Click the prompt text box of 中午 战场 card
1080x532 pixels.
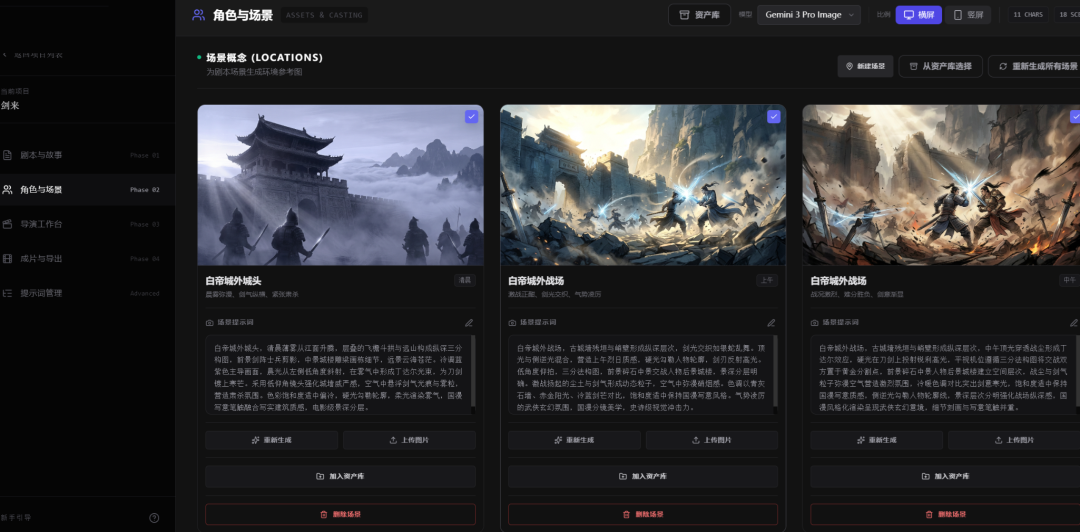(944, 375)
